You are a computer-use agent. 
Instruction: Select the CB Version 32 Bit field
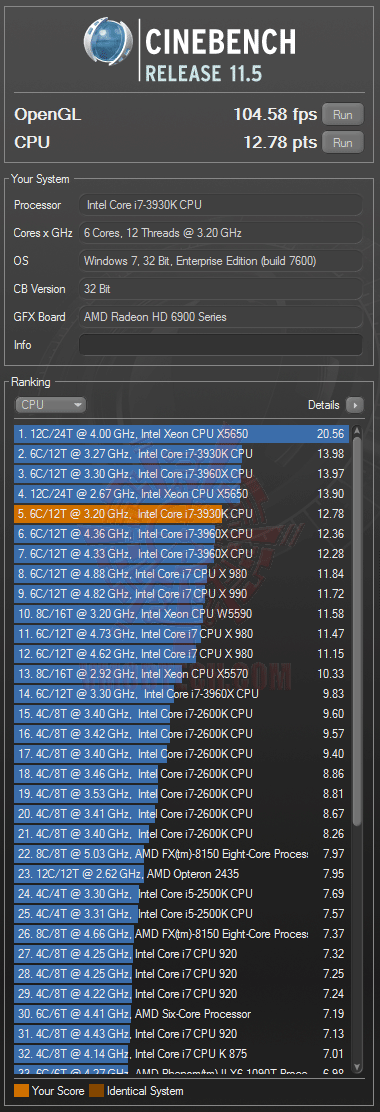point(220,289)
